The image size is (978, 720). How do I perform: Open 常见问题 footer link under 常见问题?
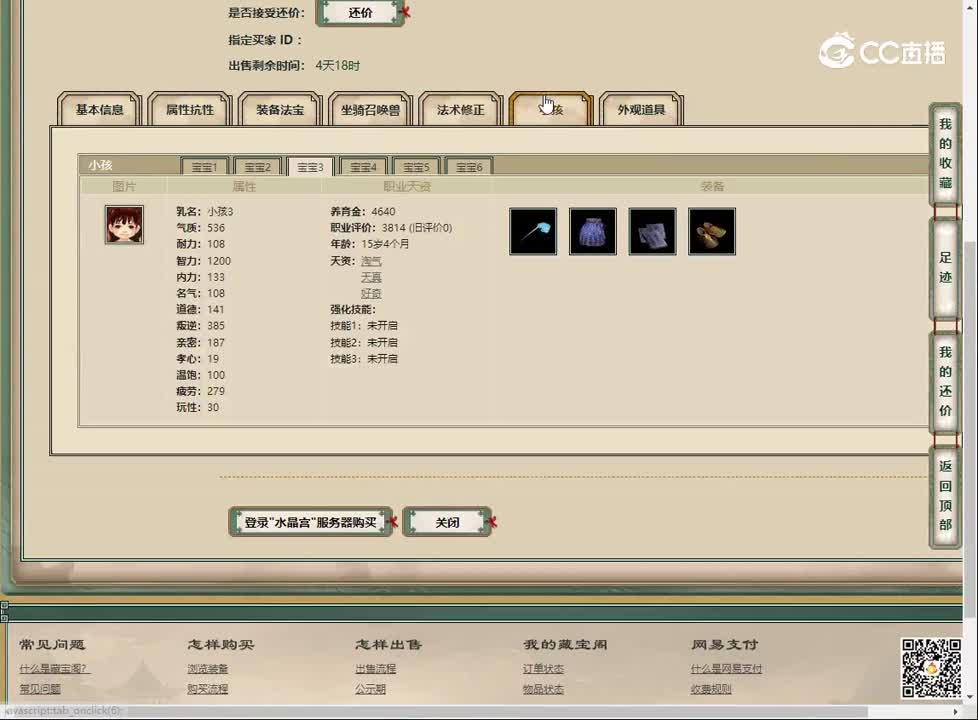tap(40, 689)
